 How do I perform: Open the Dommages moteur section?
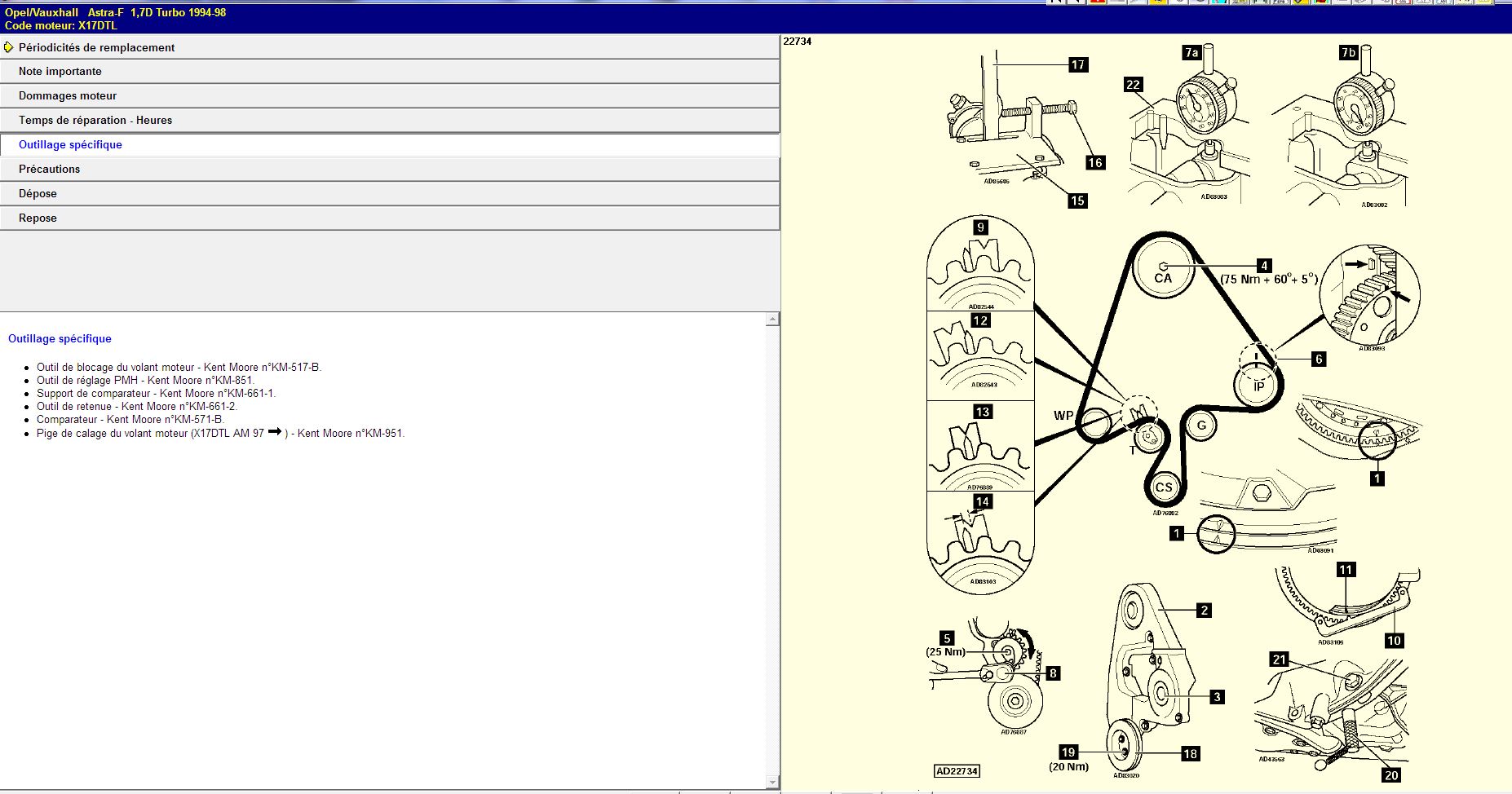pyautogui.click(x=68, y=96)
